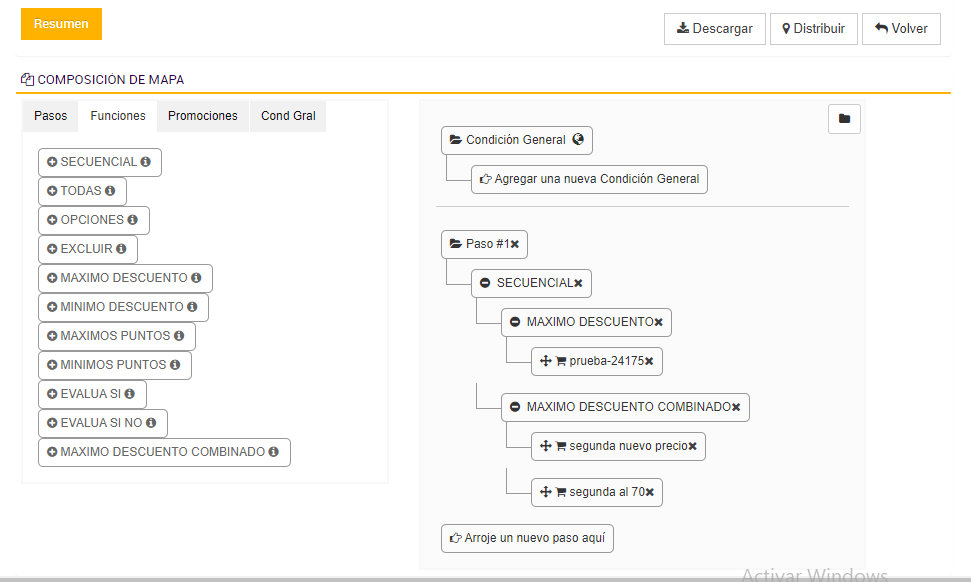Switch to the Pasos tab

50,116
